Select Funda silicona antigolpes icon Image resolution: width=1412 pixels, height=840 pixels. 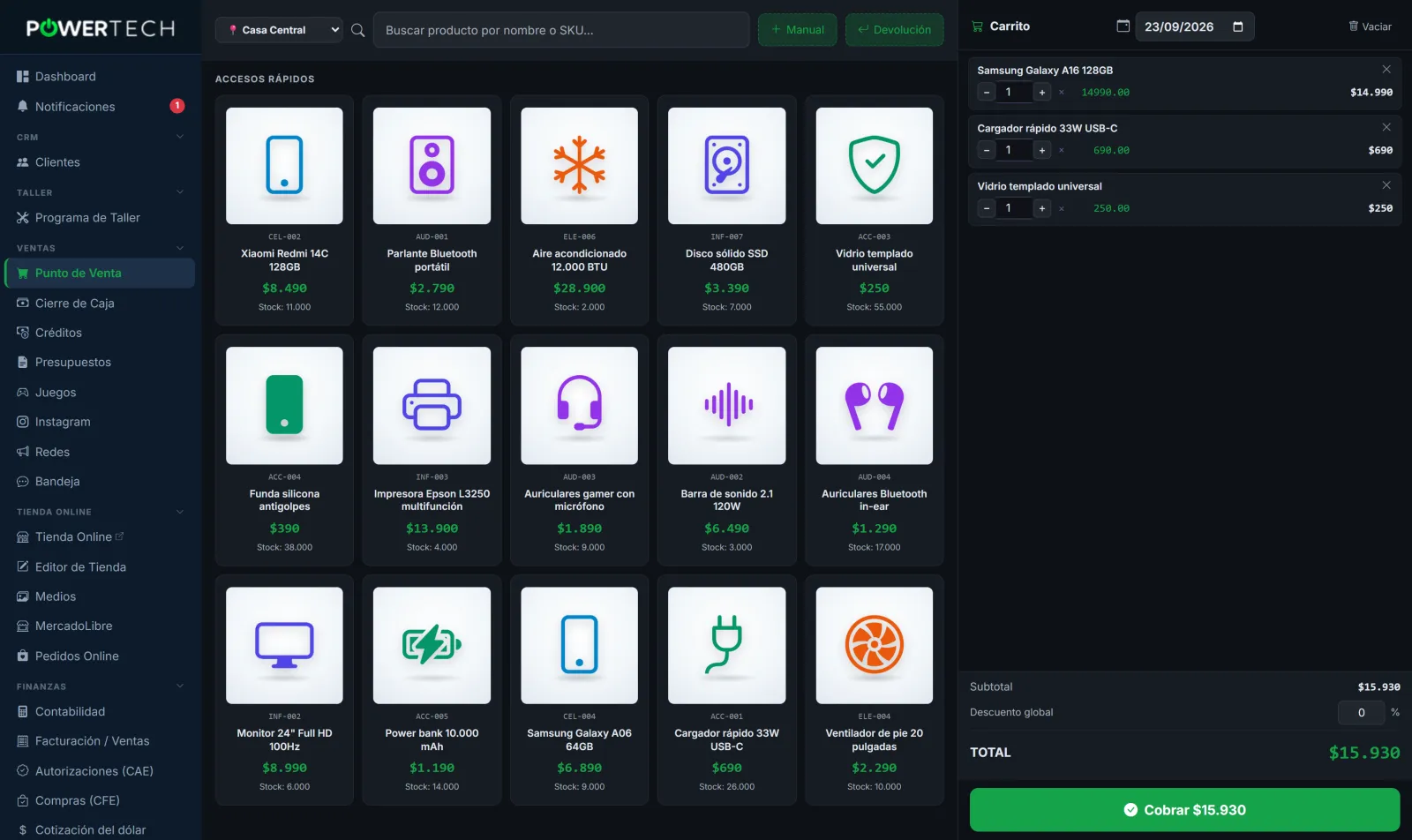pyautogui.click(x=284, y=406)
